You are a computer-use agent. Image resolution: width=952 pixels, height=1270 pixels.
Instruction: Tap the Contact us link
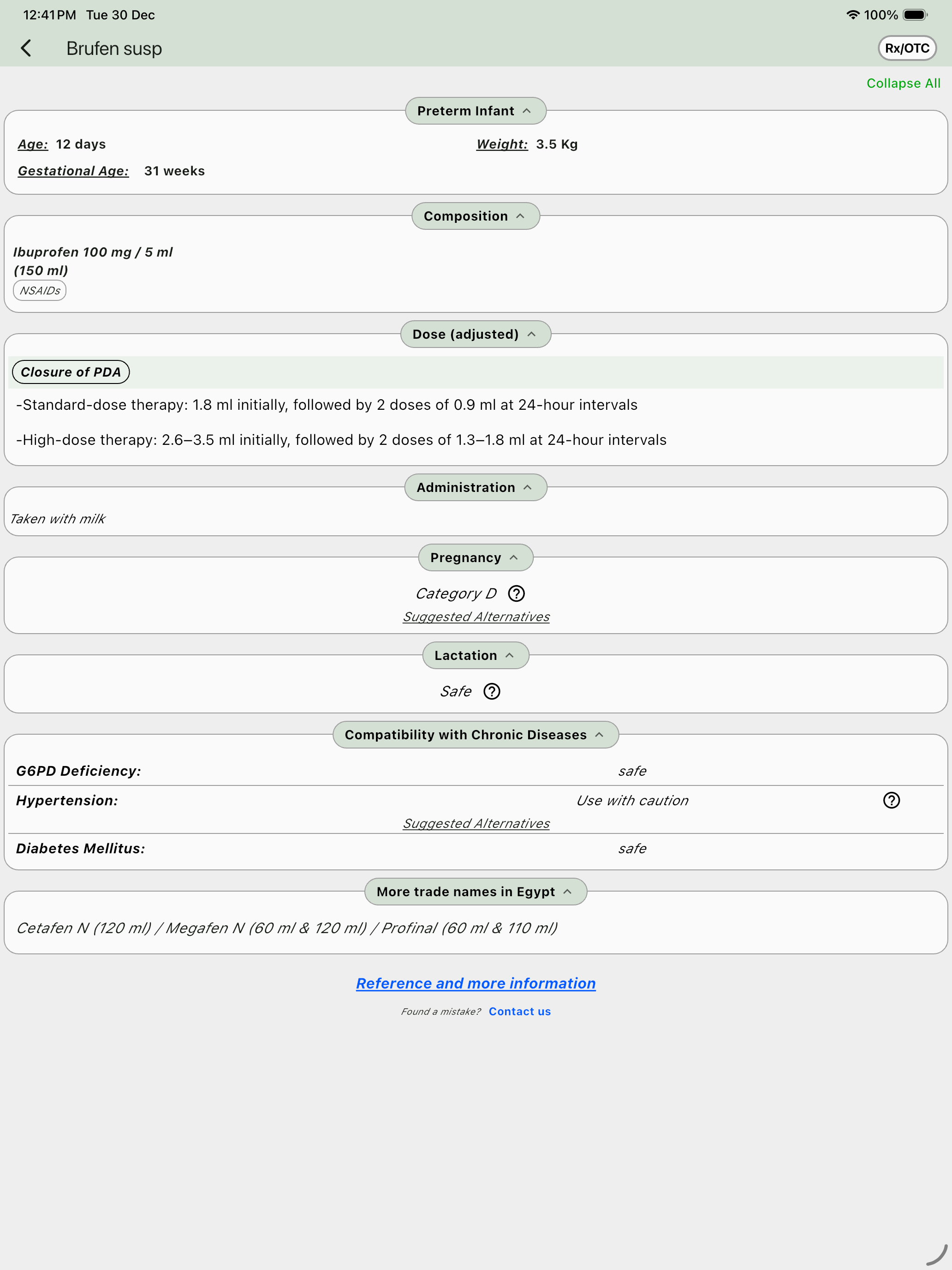[519, 1011]
